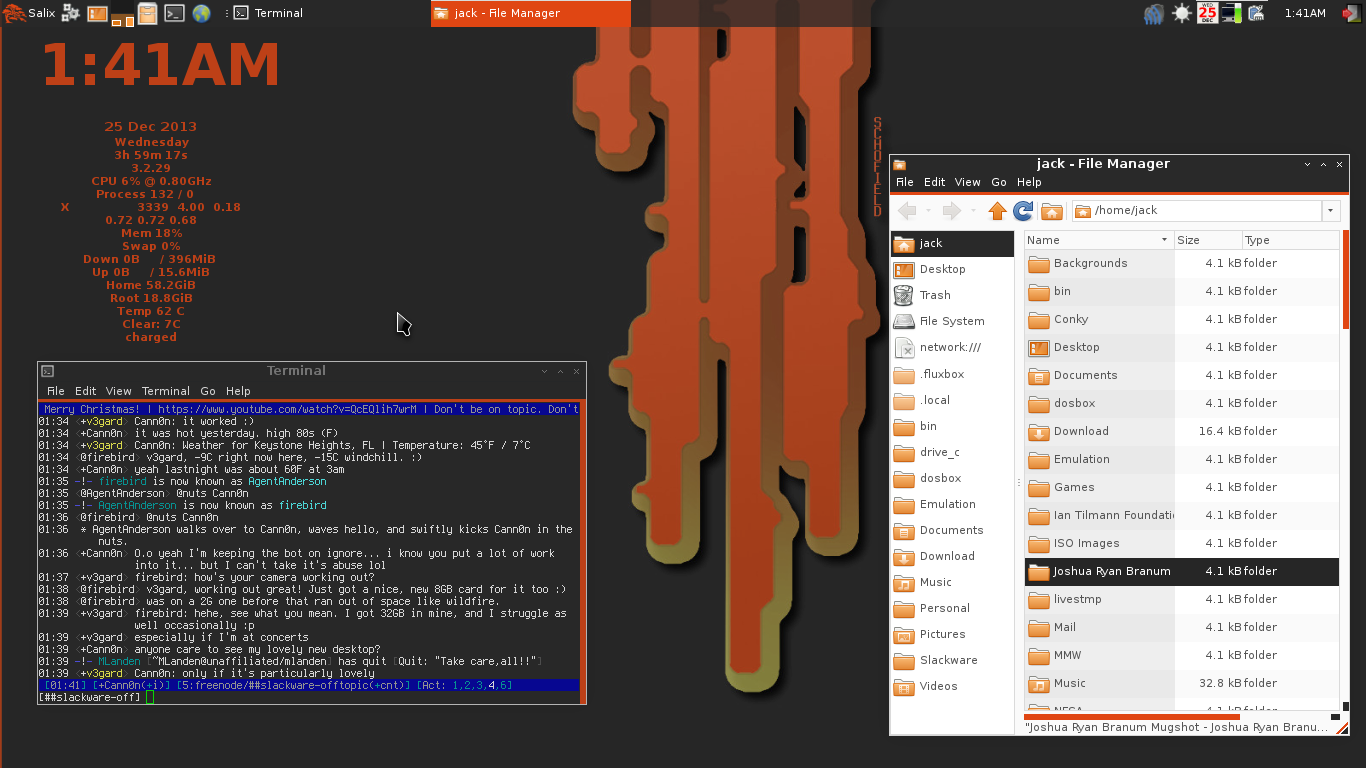Open Help menu in File Manager
This screenshot has height=768, width=1366.
[1029, 182]
